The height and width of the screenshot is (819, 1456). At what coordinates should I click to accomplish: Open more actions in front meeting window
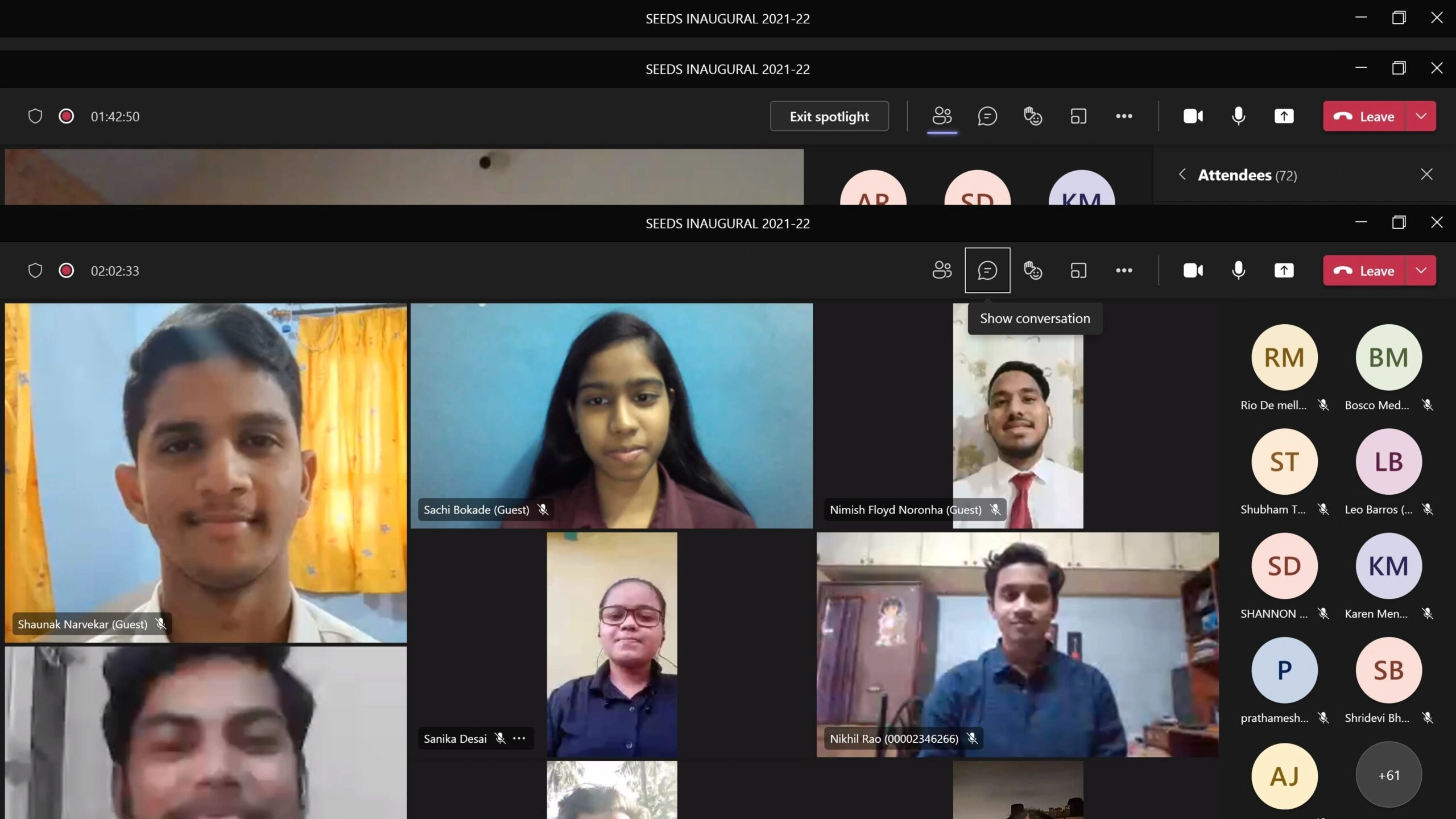pos(1124,270)
